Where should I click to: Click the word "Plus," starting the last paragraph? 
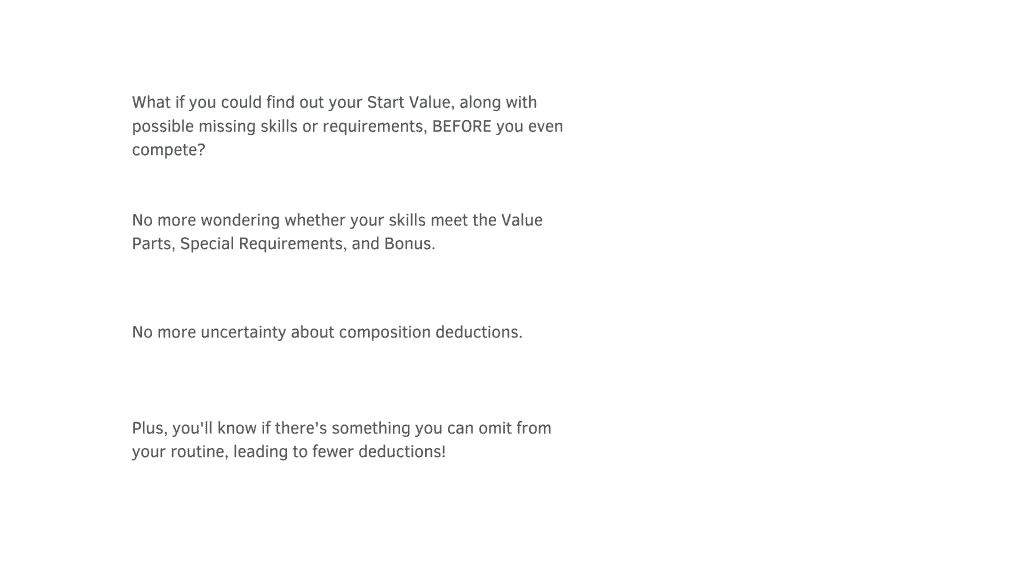pyautogui.click(x=150, y=428)
